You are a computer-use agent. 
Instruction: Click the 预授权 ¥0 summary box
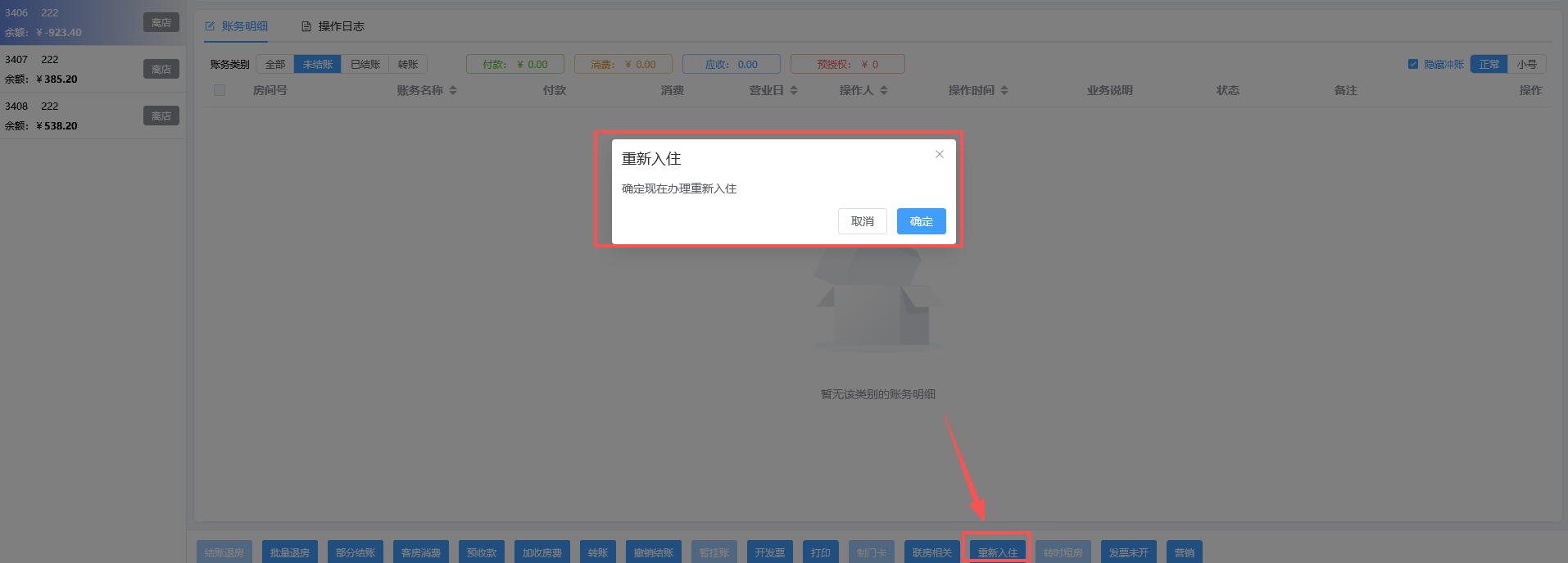click(848, 64)
